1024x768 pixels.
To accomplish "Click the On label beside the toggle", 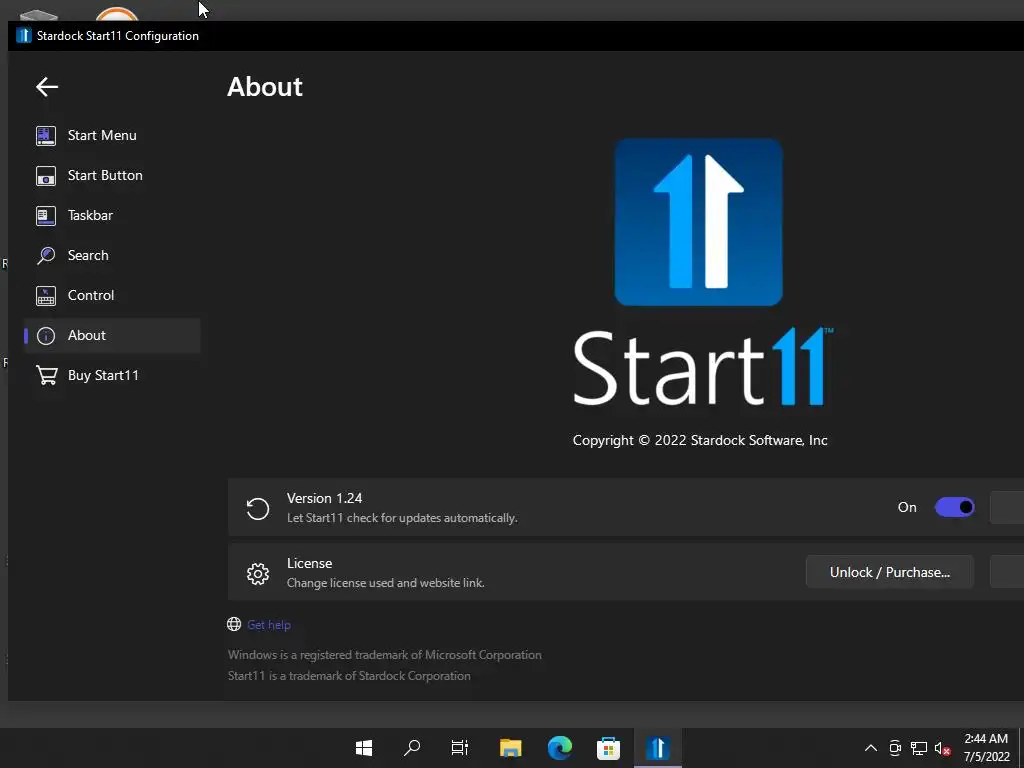I will point(907,507).
